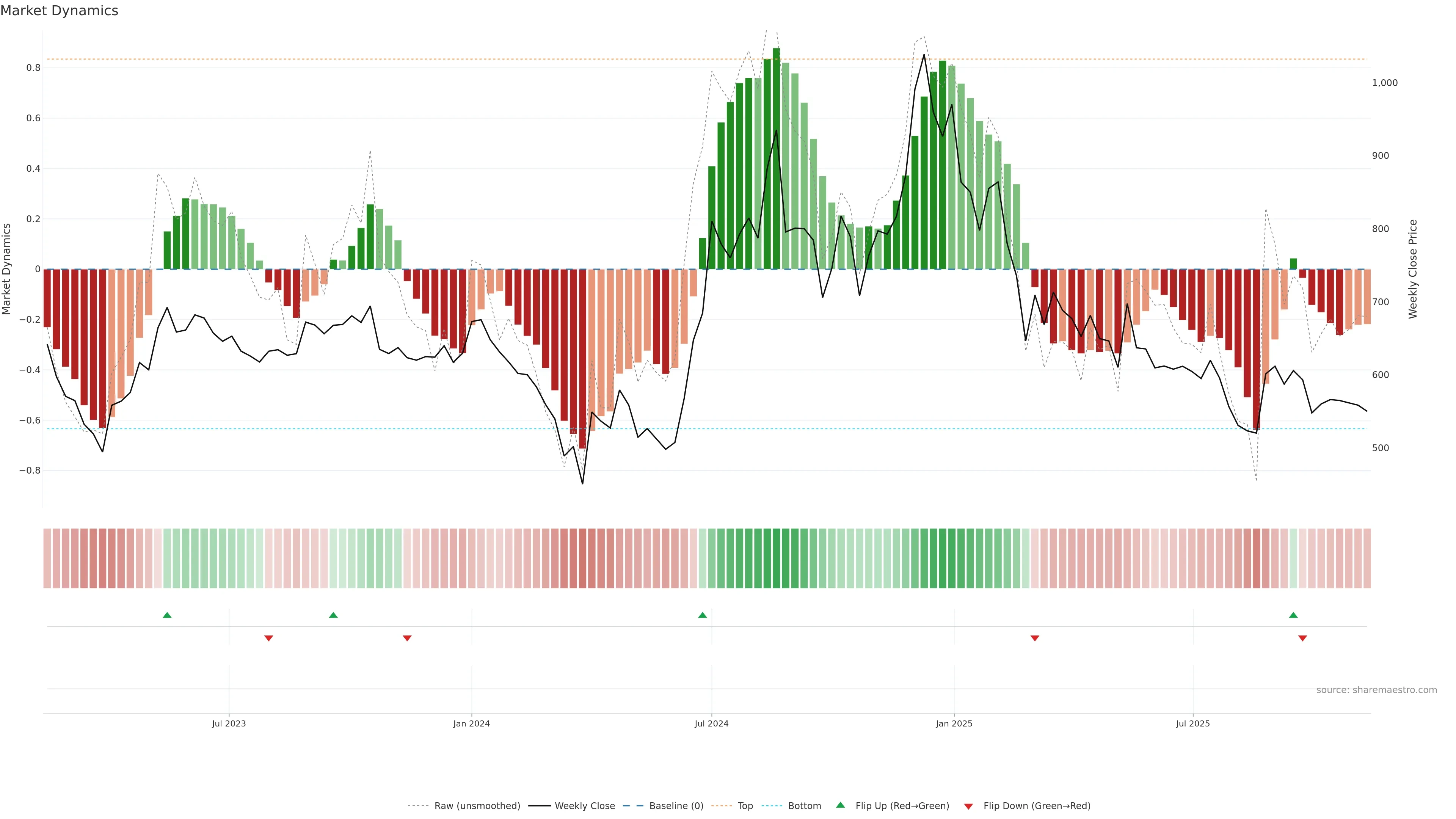Click the first red flip-down triangle marker
Viewport: 1456px width, 819px height.
point(268,638)
